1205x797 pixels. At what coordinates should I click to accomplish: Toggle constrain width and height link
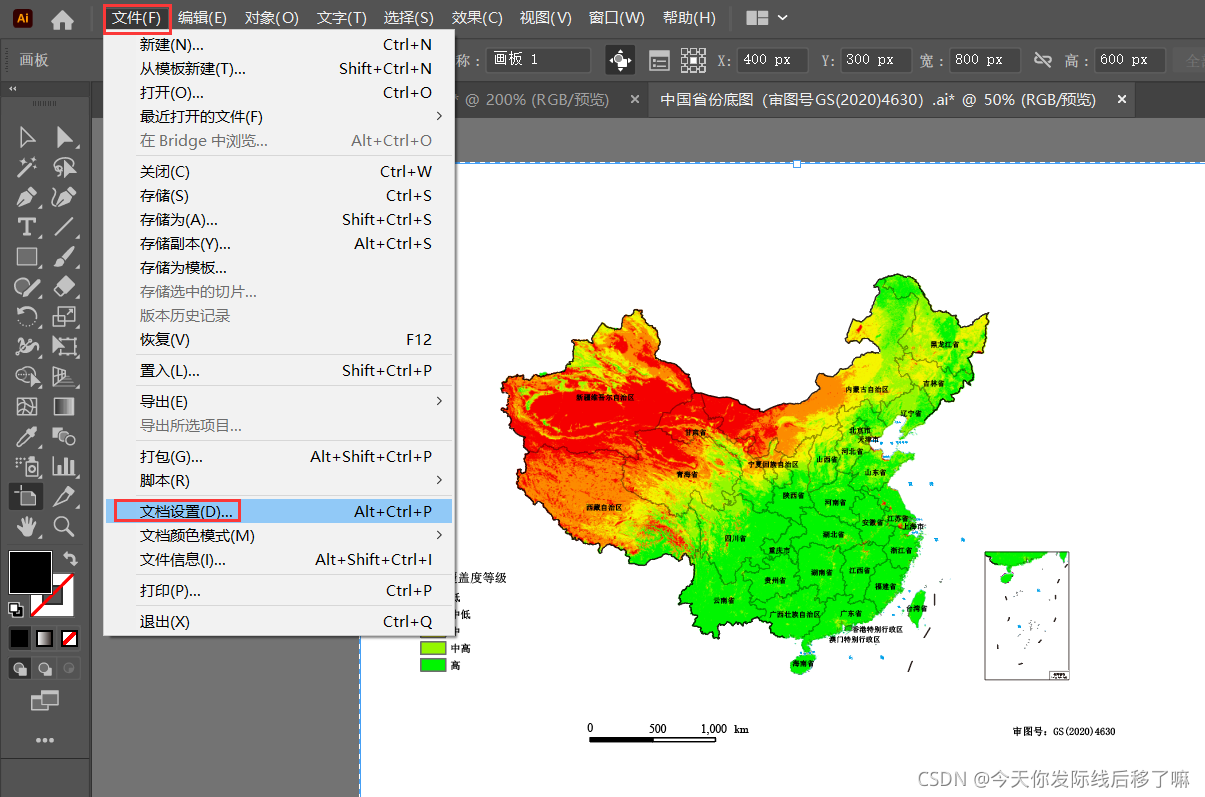tap(1043, 60)
